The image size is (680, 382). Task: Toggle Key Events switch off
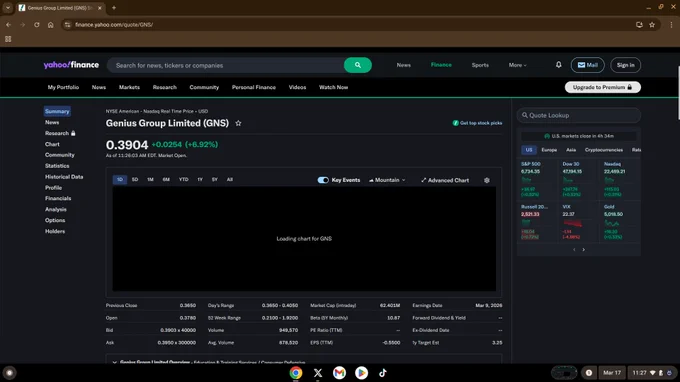[323, 180]
